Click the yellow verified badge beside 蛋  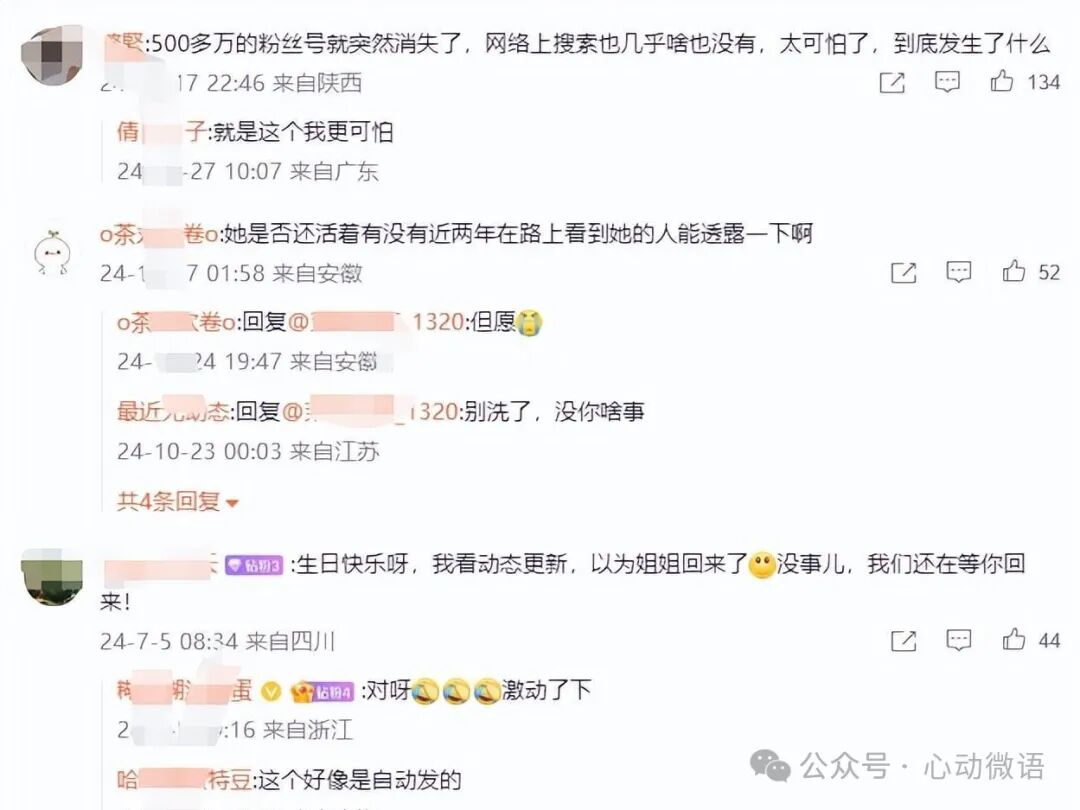point(272,691)
